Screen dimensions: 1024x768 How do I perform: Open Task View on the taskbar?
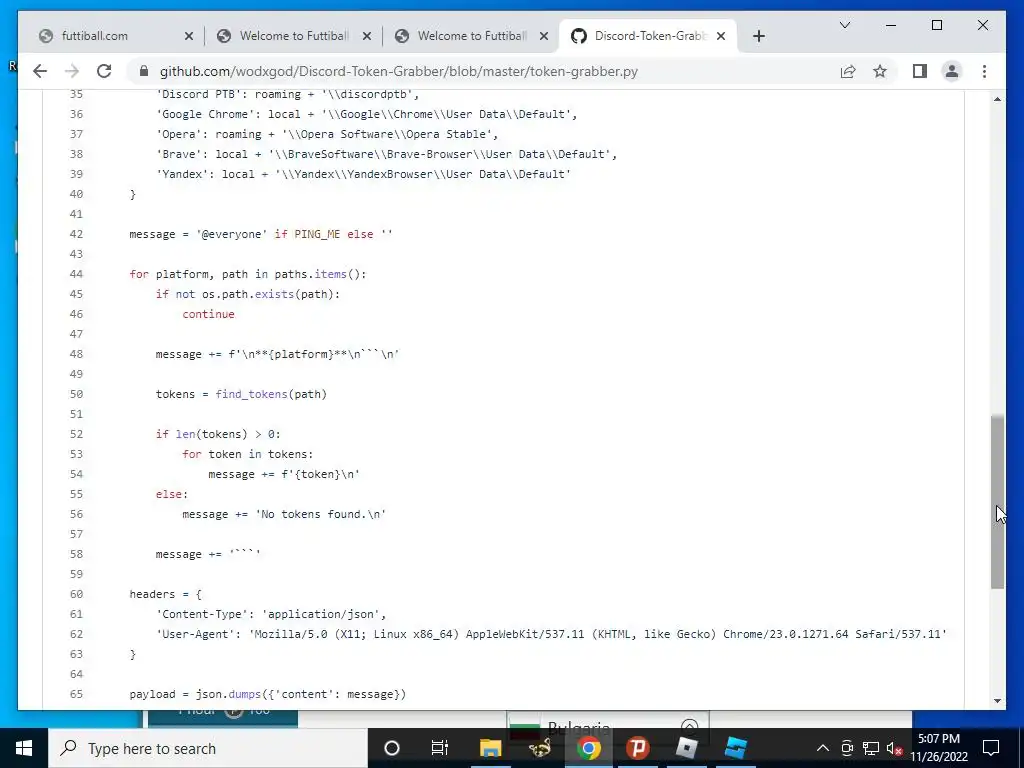440,748
